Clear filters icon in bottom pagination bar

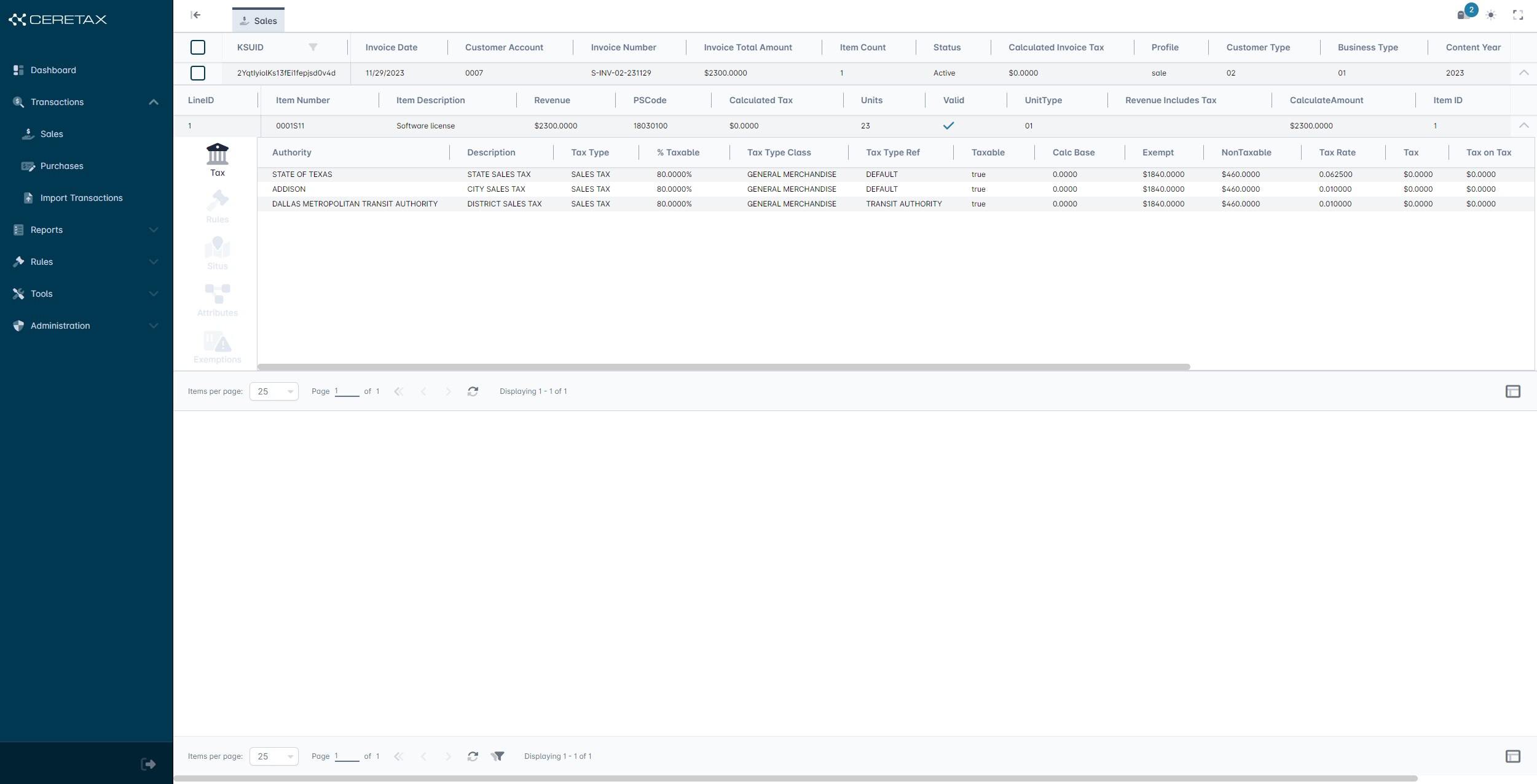[x=497, y=756]
